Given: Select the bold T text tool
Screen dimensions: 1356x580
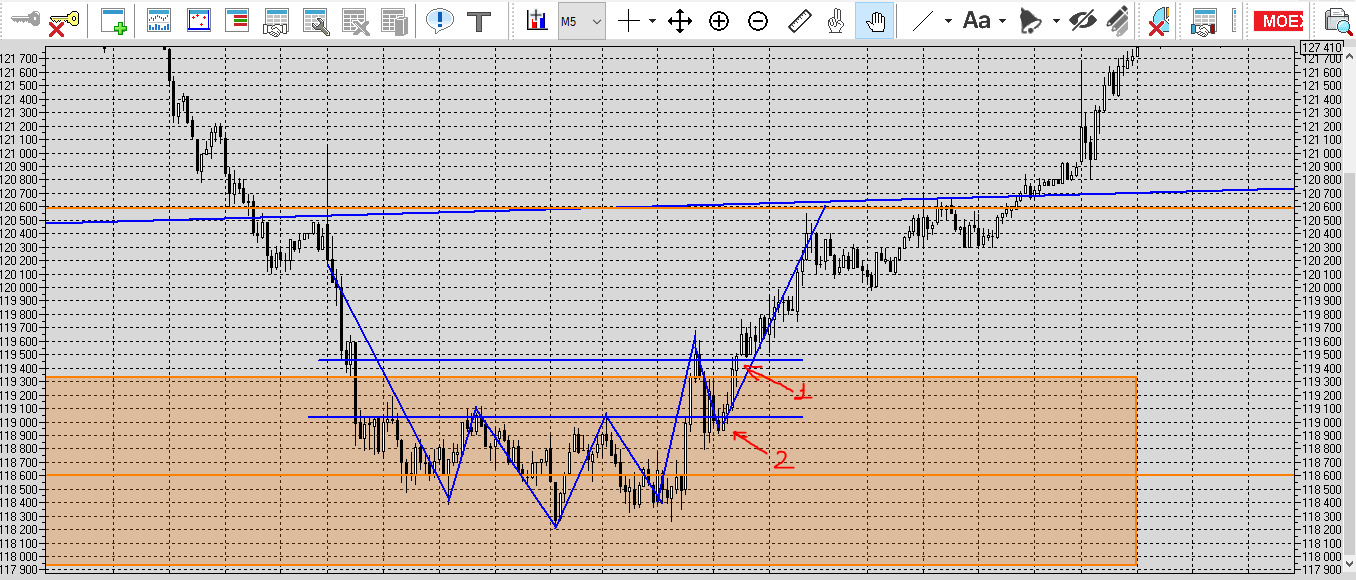Looking at the screenshot, I should coord(480,20).
